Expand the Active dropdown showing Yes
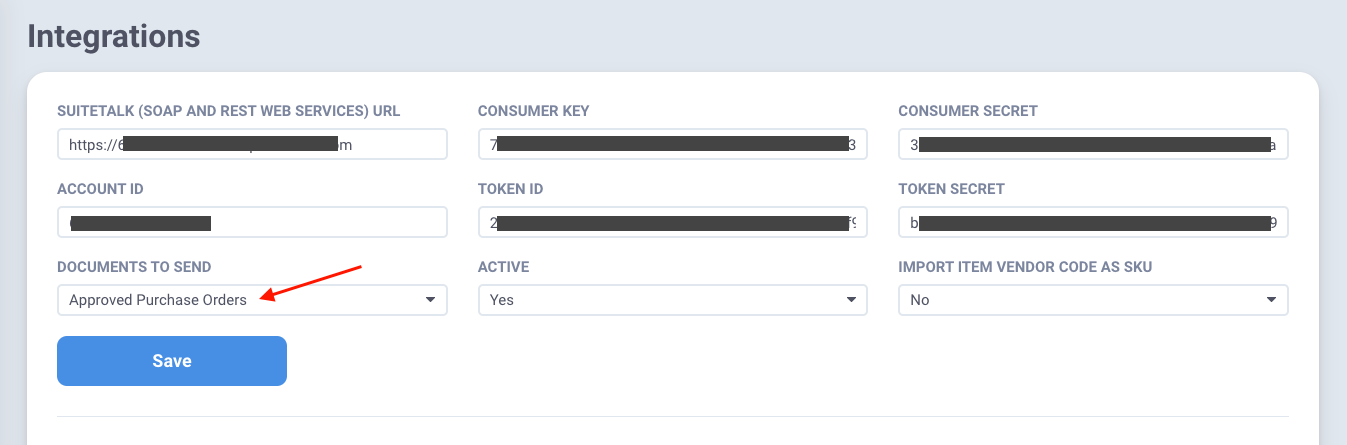The image size is (1347, 445). (x=672, y=300)
